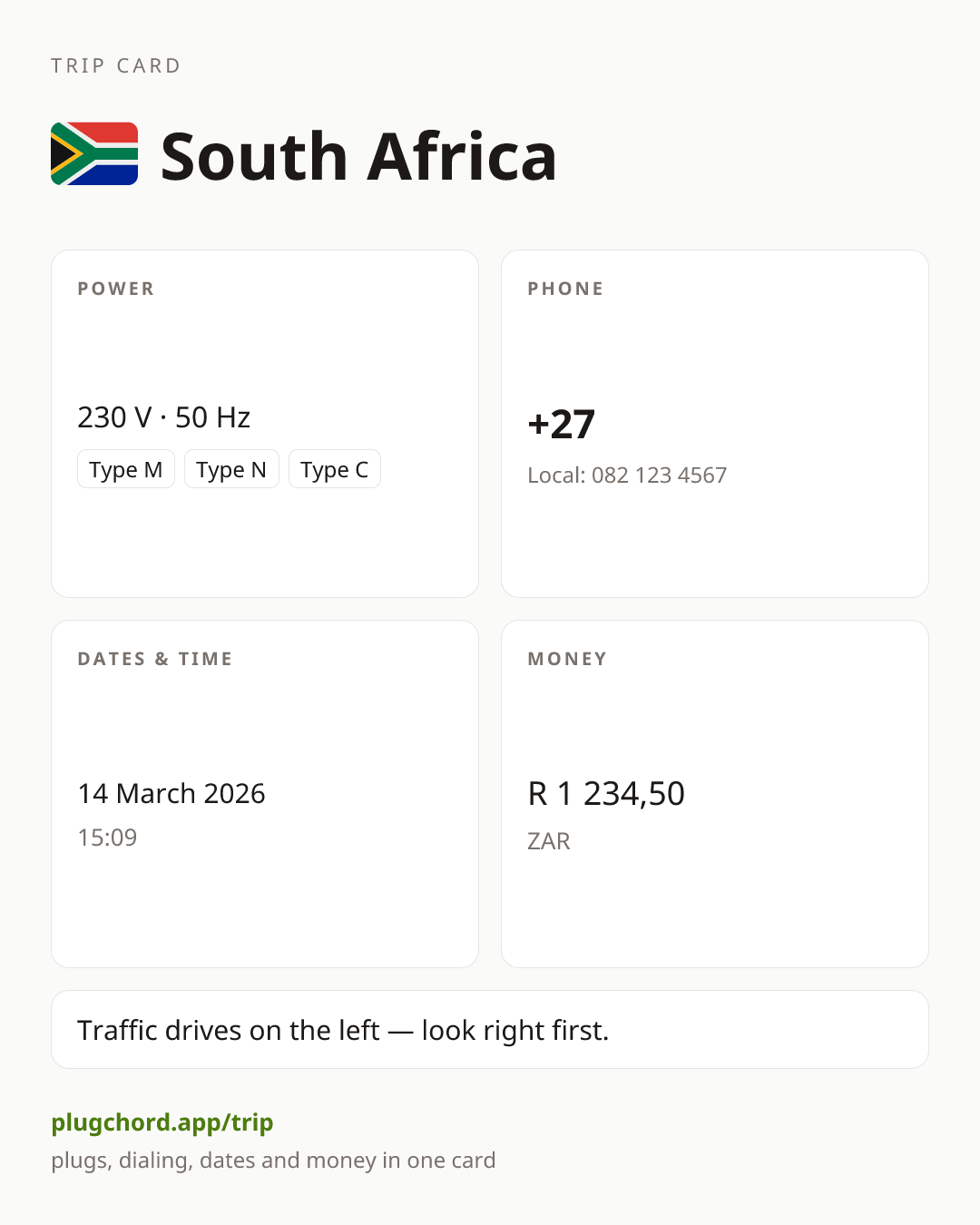980x1225 pixels.
Task: Select the Phone card header
Action: 566,289
